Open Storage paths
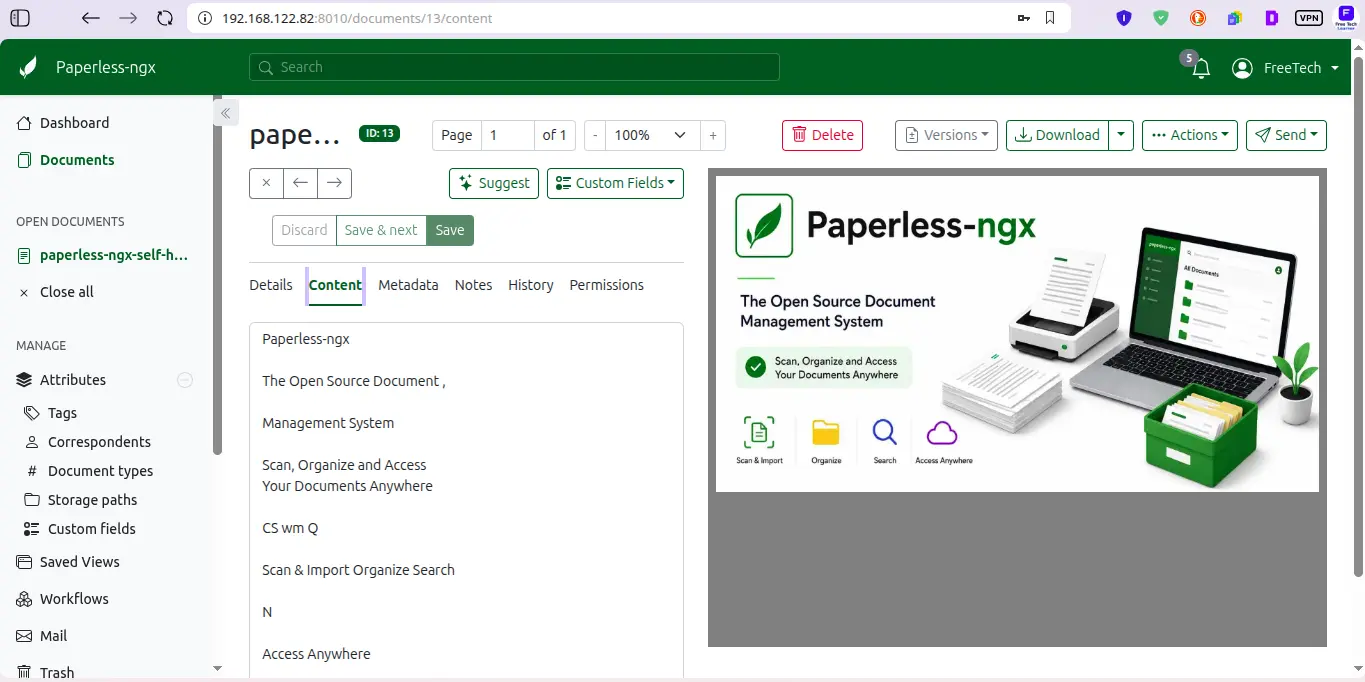Screen dimensions: 1365x682 click(x=92, y=500)
